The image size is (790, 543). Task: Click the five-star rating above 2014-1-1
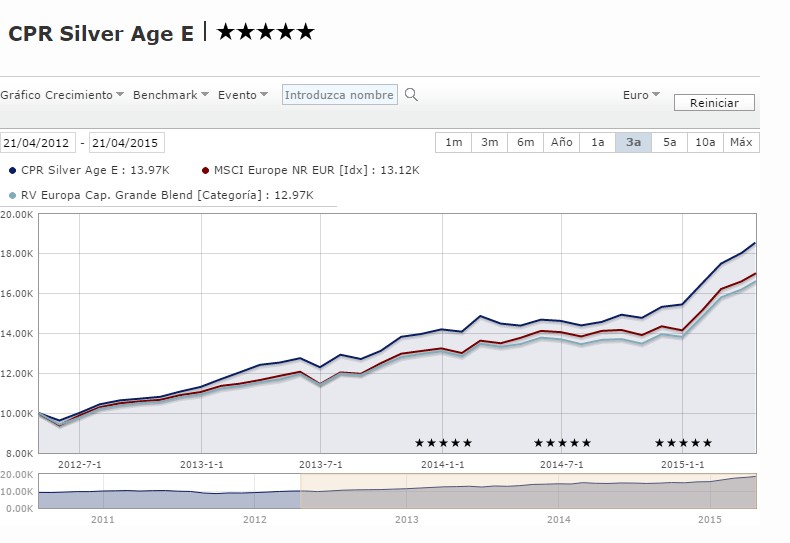pos(443,443)
